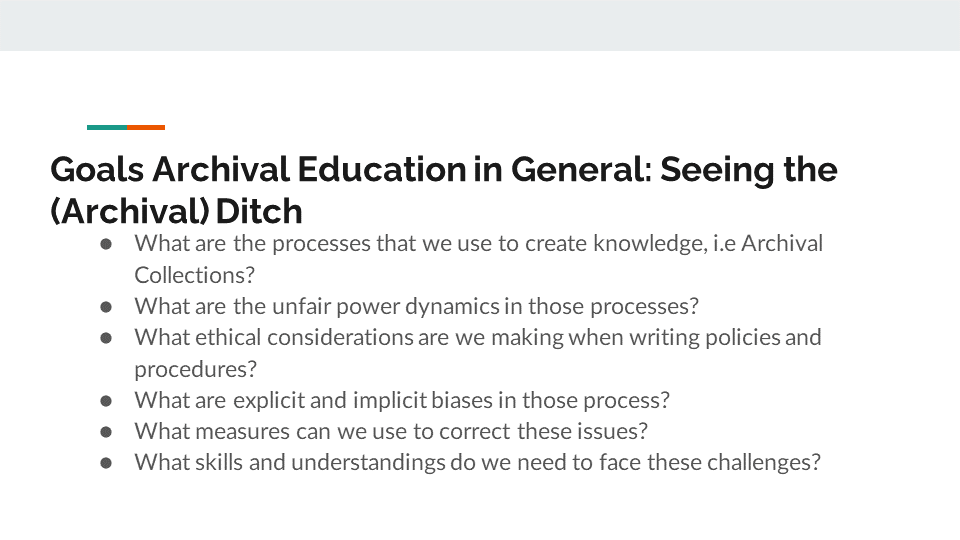Screen dimensions: 960x540
Task: Select the "explicit and implicit biases" bullet text
Action: [x=402, y=400]
